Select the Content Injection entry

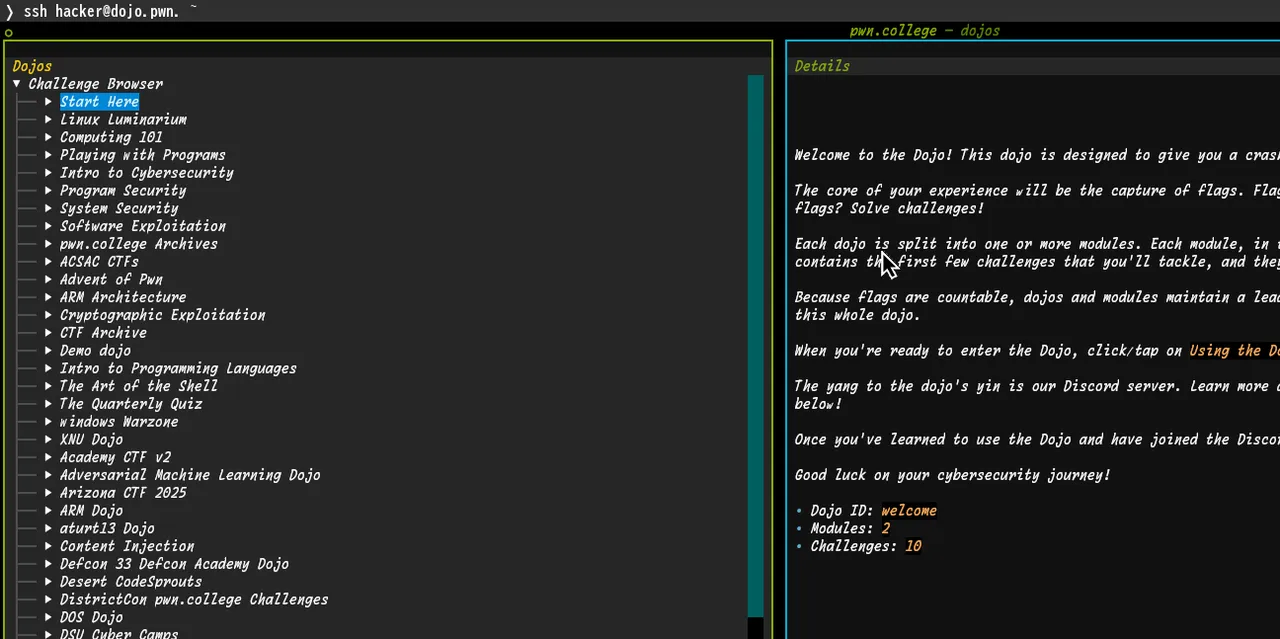(x=127, y=546)
